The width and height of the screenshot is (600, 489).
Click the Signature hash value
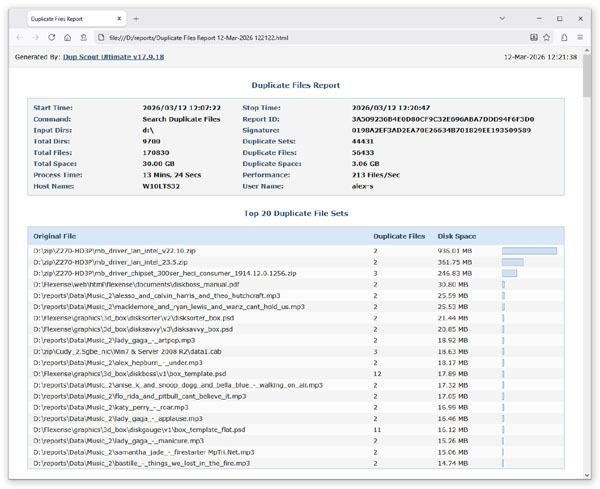441,130
